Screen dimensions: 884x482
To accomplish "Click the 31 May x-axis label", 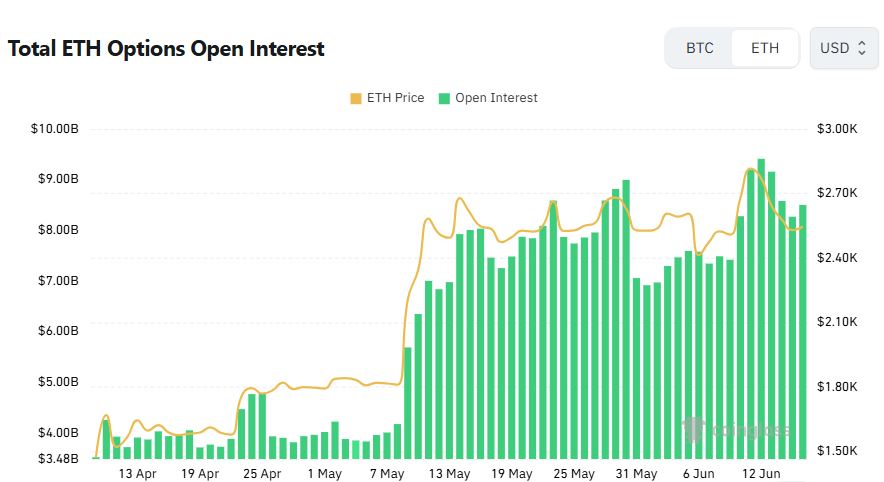I will pyautogui.click(x=636, y=474).
